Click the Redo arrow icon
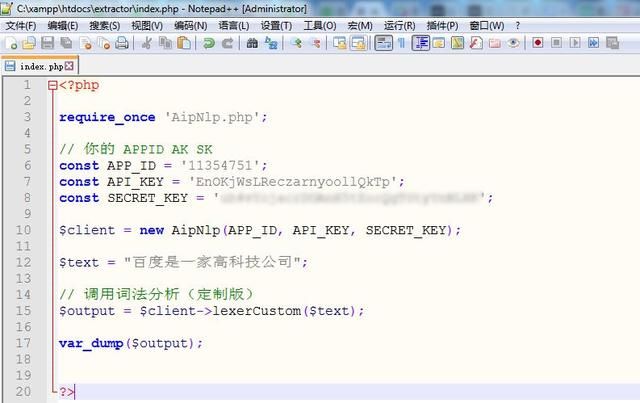The image size is (640, 403). (x=227, y=43)
